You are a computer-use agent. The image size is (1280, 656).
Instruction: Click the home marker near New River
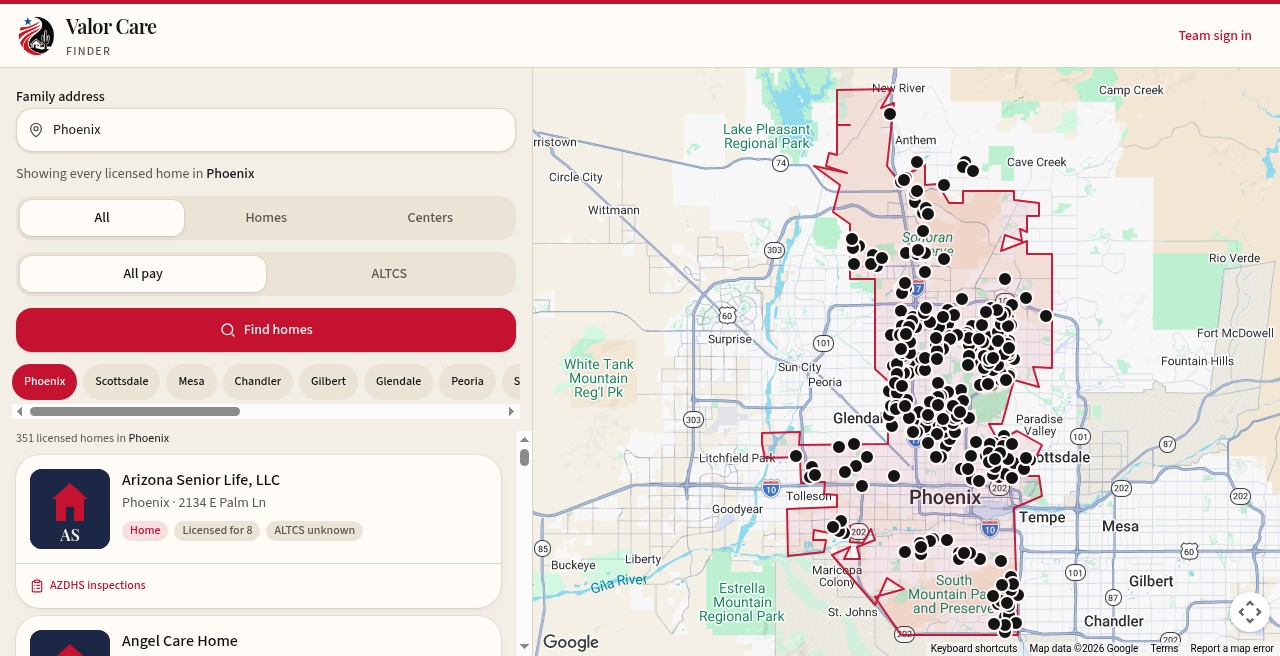pos(890,114)
